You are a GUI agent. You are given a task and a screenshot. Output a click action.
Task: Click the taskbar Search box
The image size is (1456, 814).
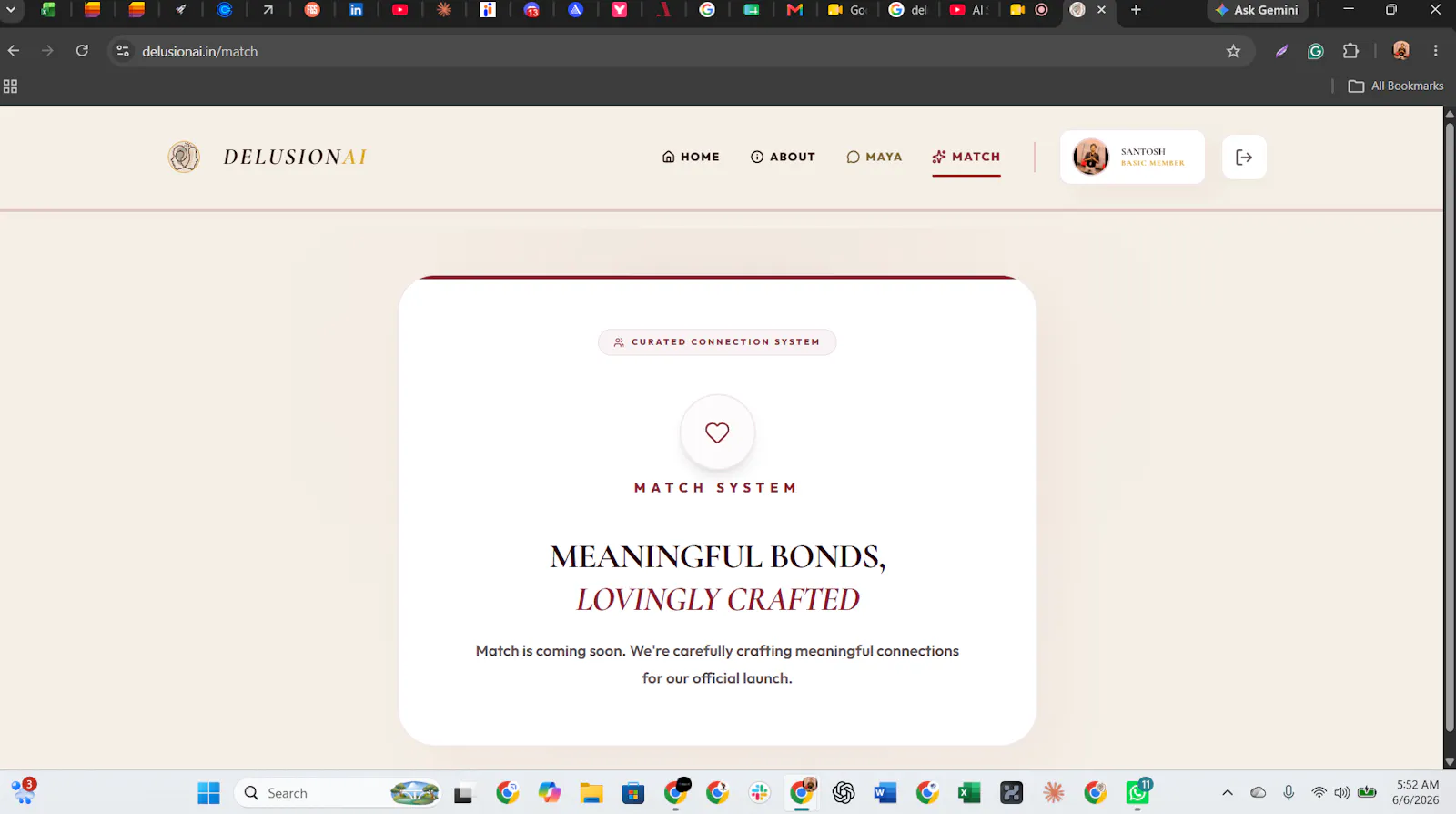pos(339,793)
